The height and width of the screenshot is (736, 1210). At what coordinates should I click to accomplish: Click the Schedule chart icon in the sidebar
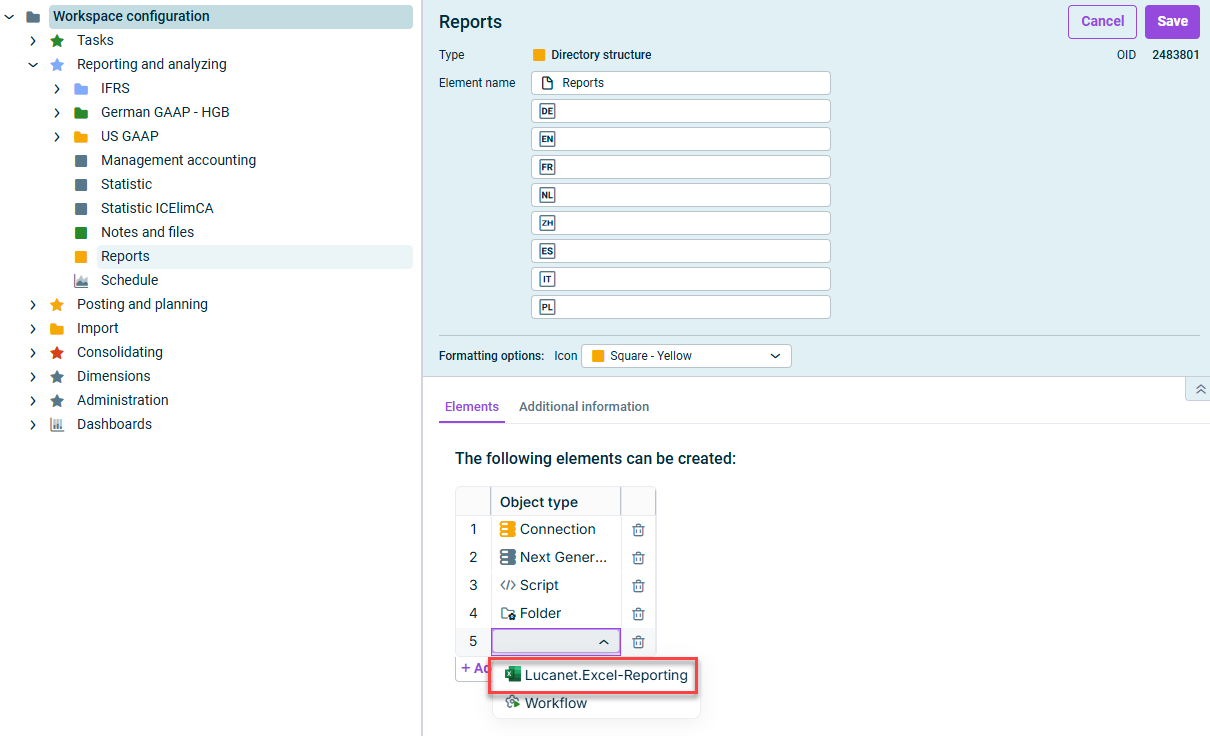81,280
